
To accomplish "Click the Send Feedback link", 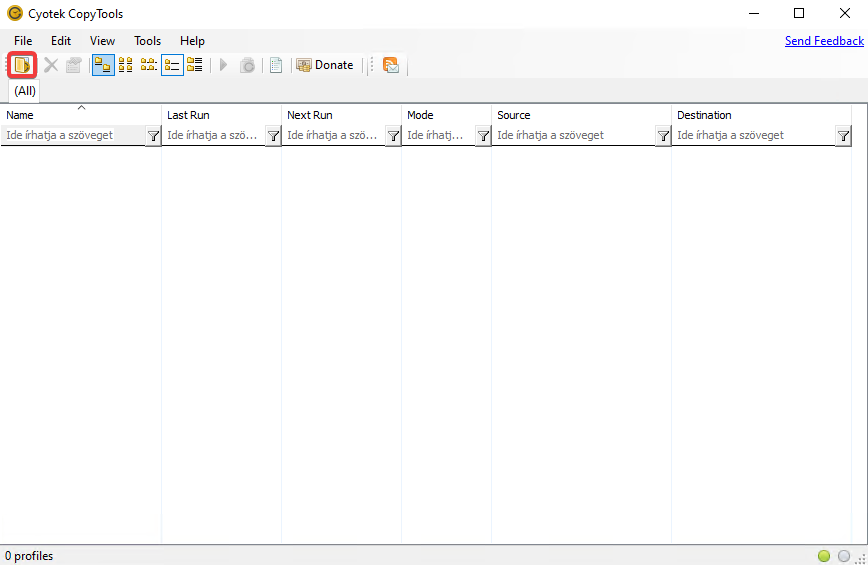I will tap(824, 41).
